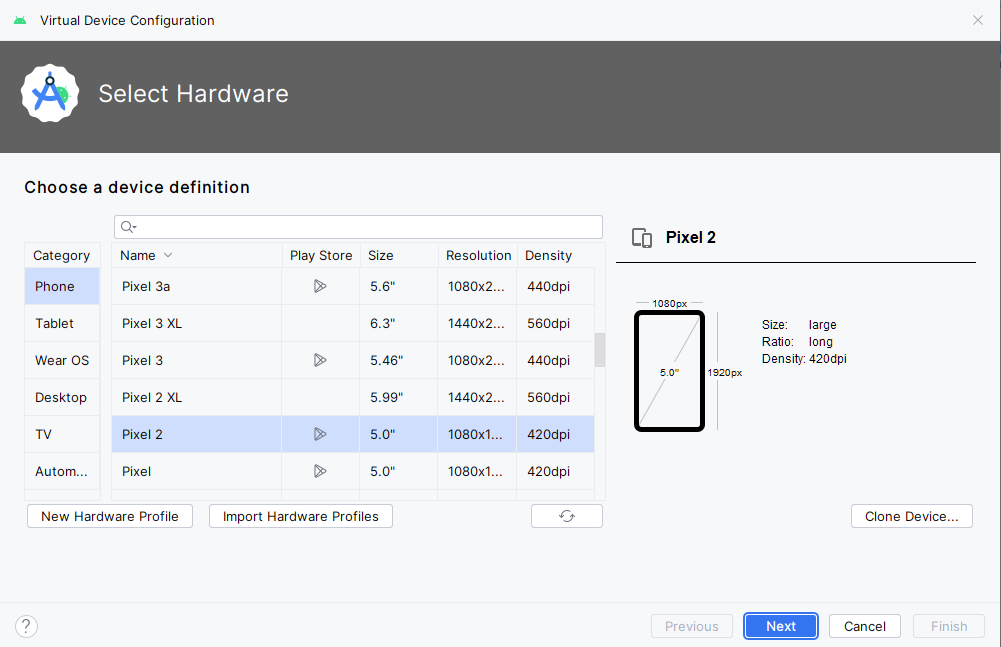Click the 5.6" size cell

(x=399, y=286)
